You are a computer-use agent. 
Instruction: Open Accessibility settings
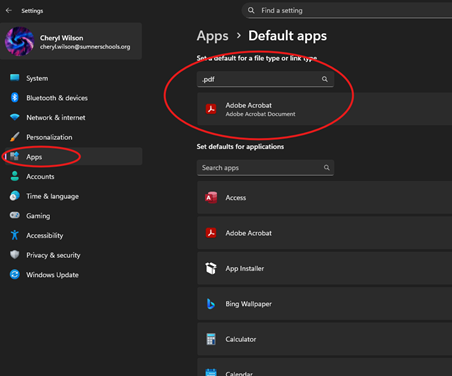tap(73, 235)
